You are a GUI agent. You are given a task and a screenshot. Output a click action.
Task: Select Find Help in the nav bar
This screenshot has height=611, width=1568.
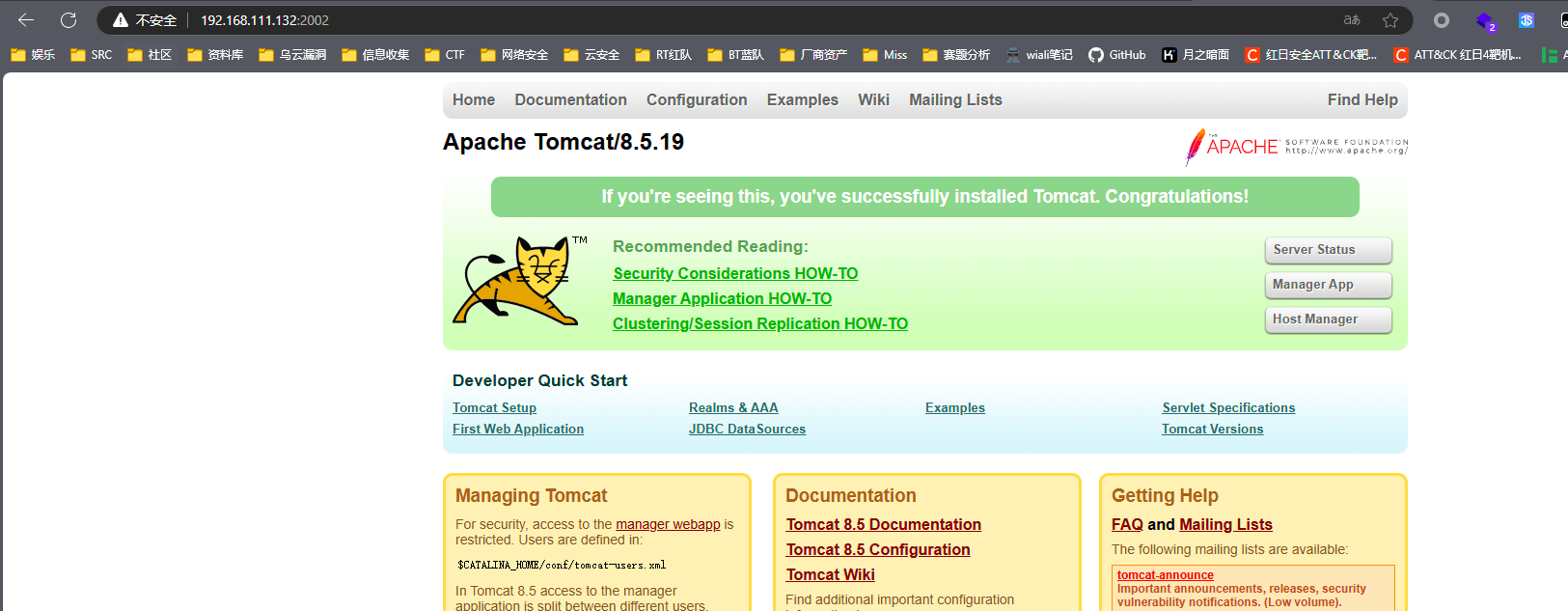pos(1362,99)
